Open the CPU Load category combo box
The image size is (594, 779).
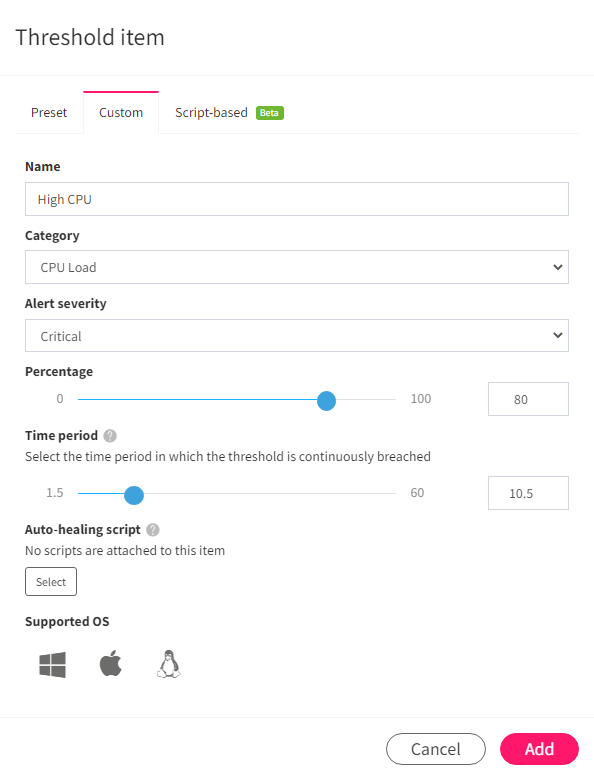click(297, 267)
